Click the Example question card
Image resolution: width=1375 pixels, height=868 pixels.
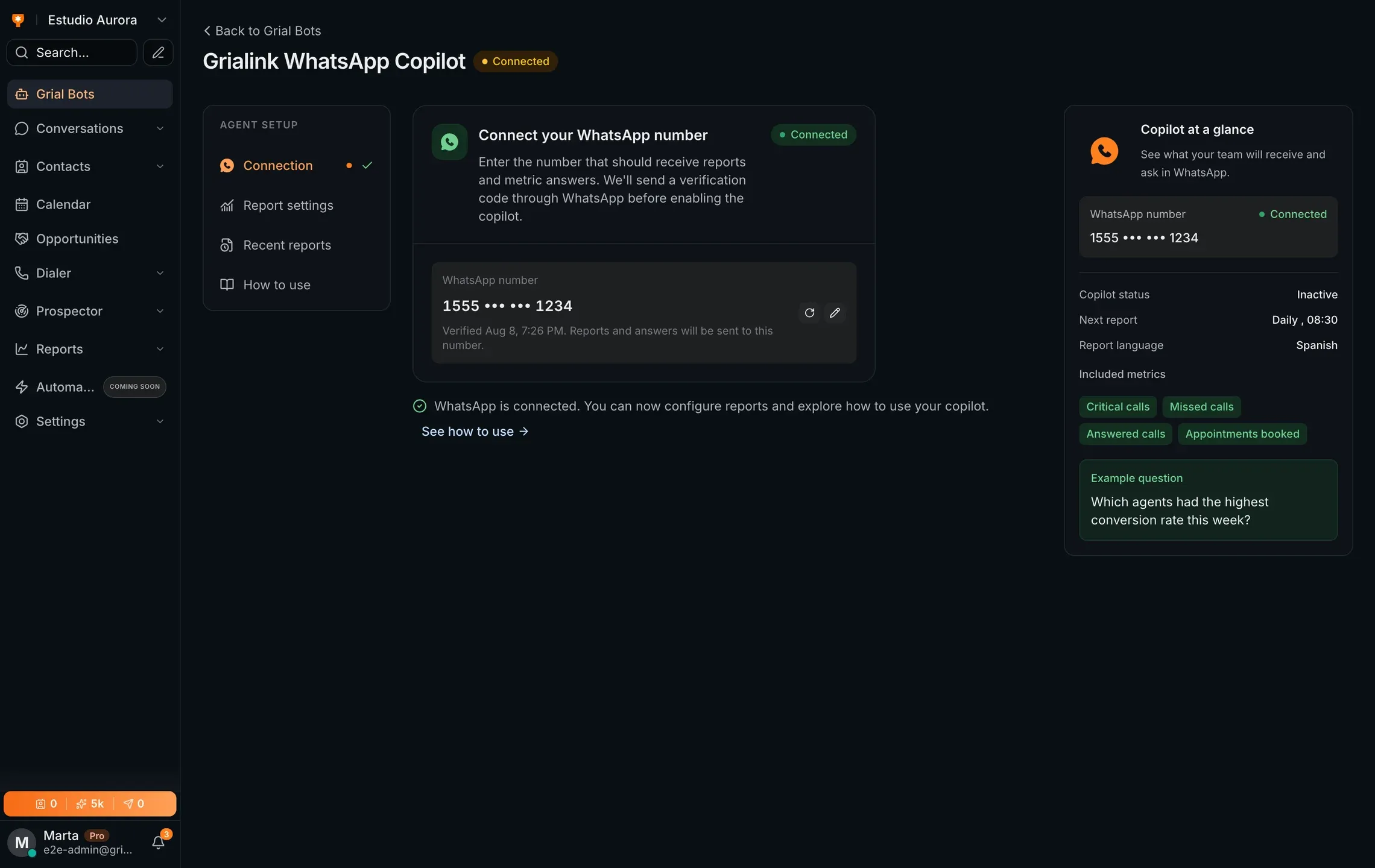click(1208, 500)
